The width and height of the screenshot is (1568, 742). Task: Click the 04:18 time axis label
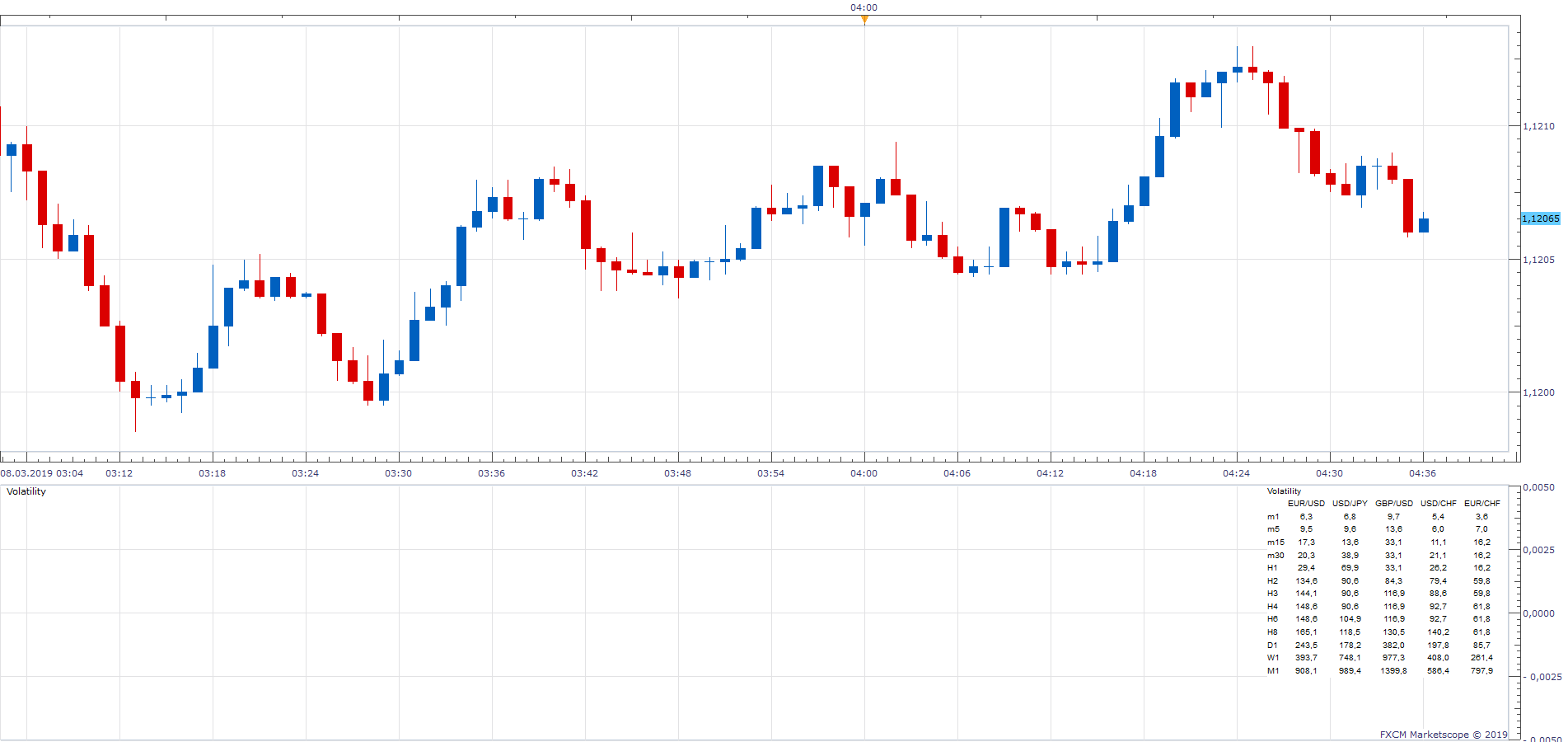(1144, 473)
